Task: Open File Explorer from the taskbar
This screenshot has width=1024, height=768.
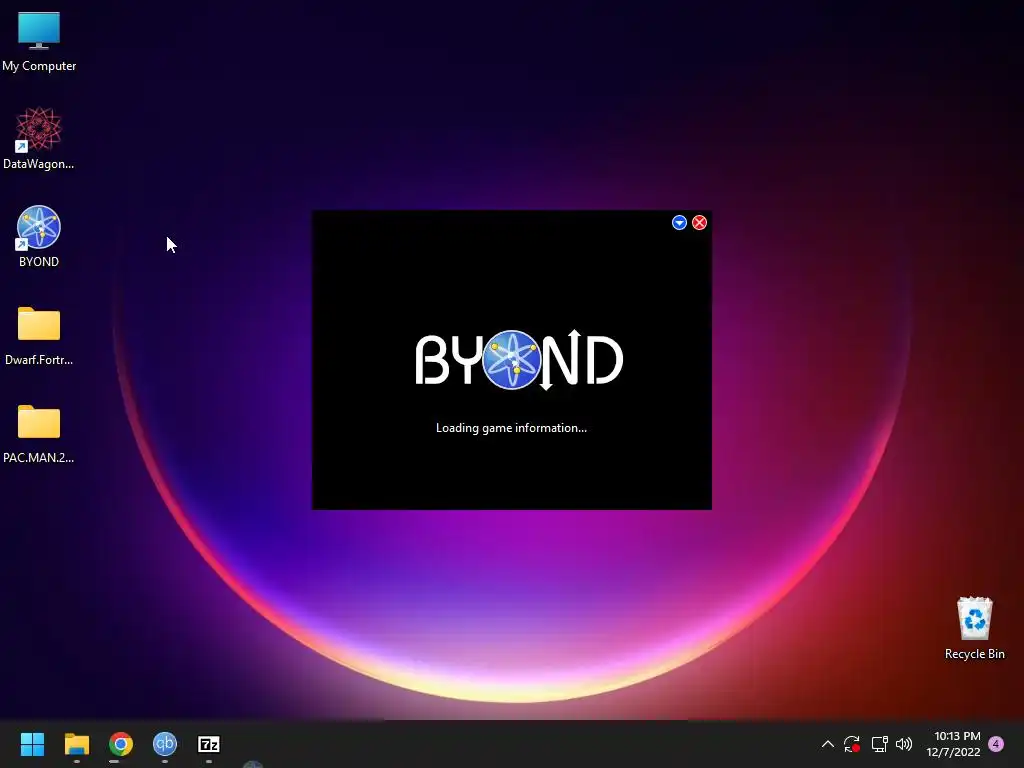Action: pyautogui.click(x=76, y=744)
